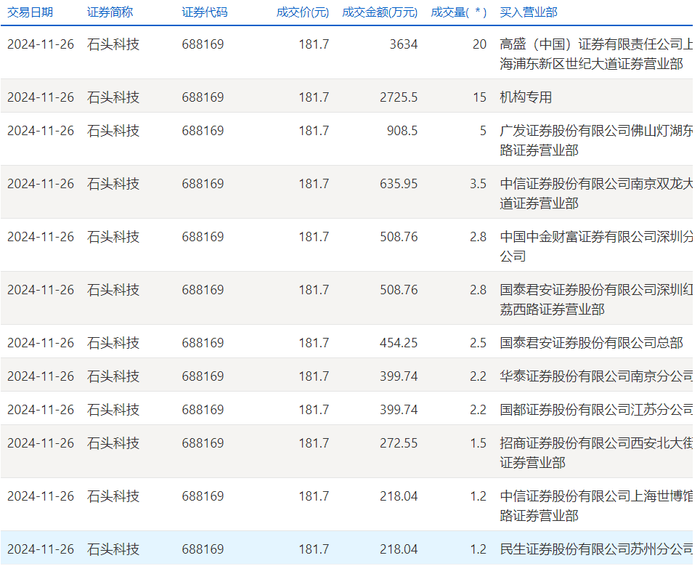Select the 454.25 transaction amount cell
Screen dimensions: 700x566
click(399, 343)
